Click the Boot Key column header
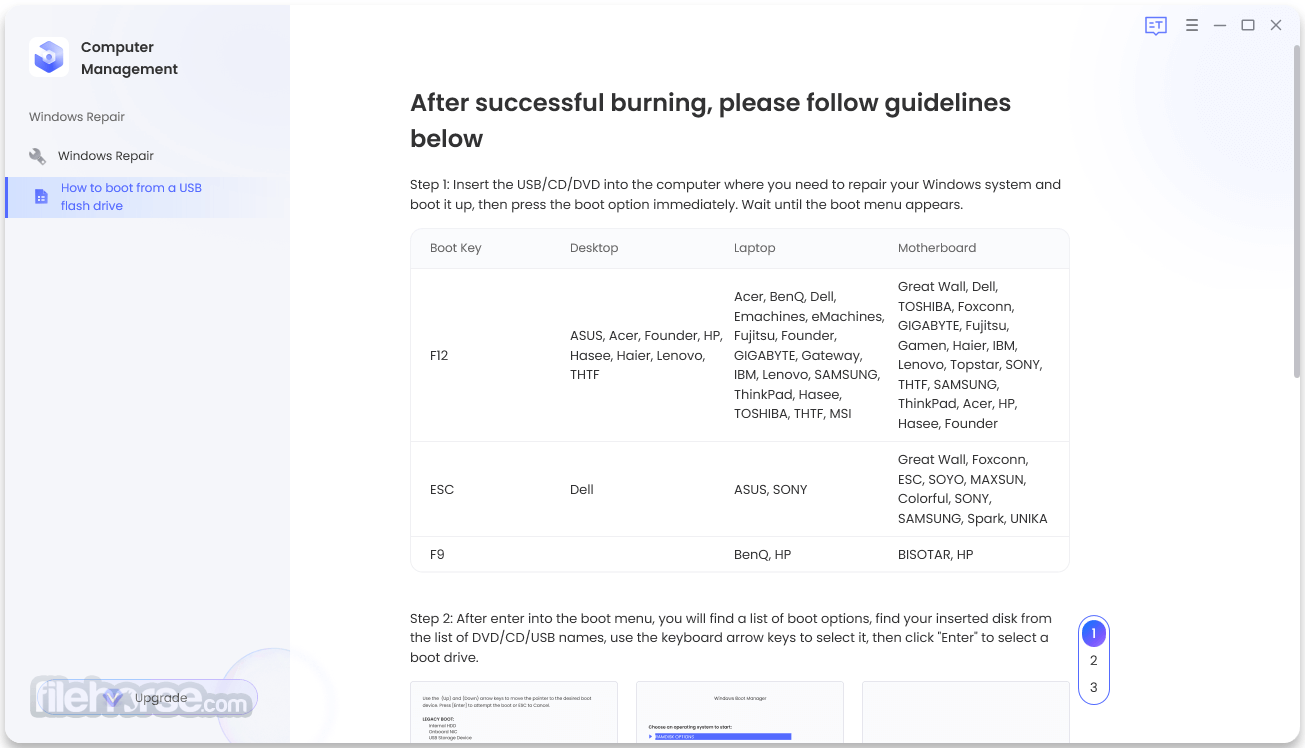The image size is (1305, 748). coord(456,248)
